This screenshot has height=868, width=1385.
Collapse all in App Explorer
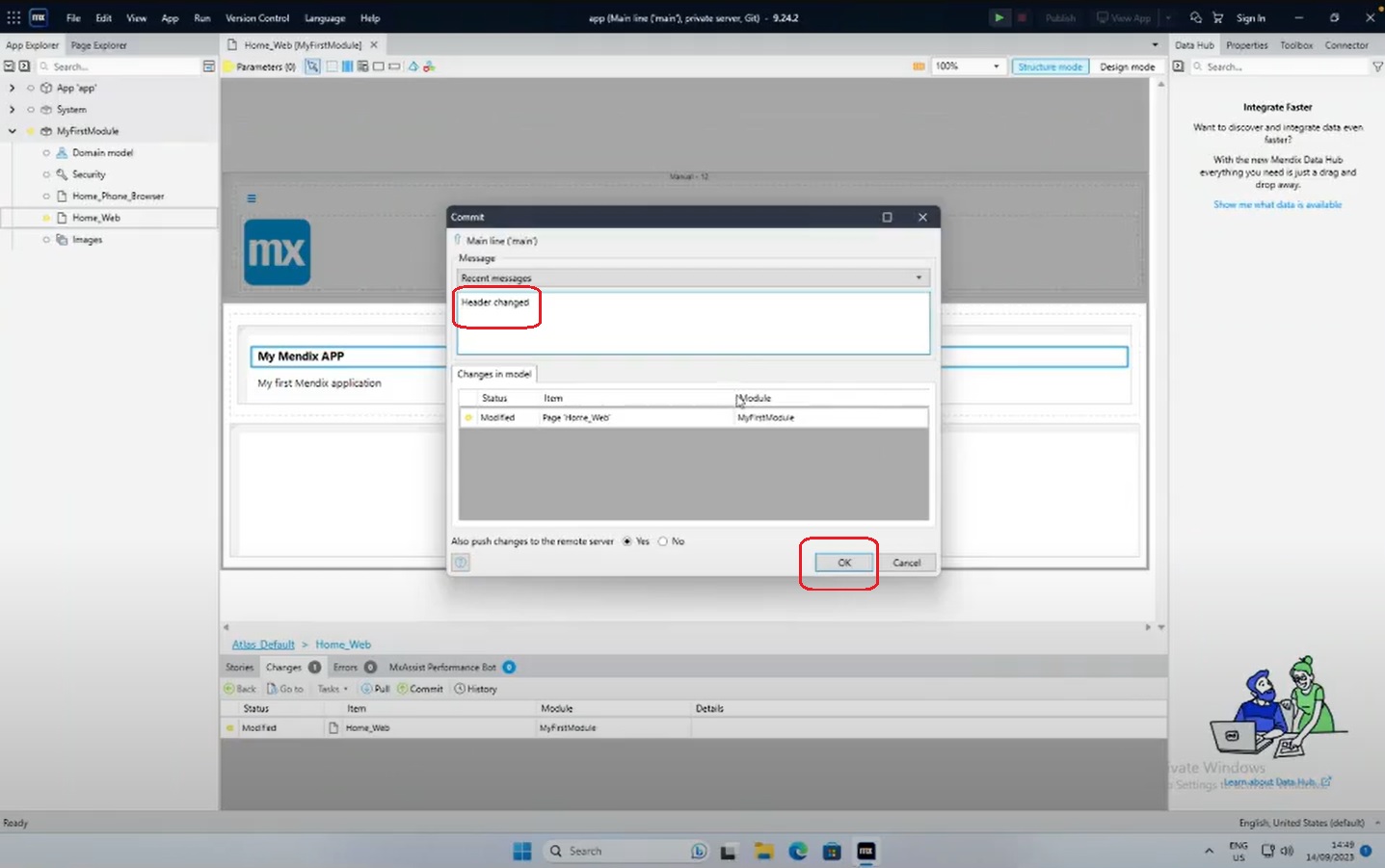point(9,66)
